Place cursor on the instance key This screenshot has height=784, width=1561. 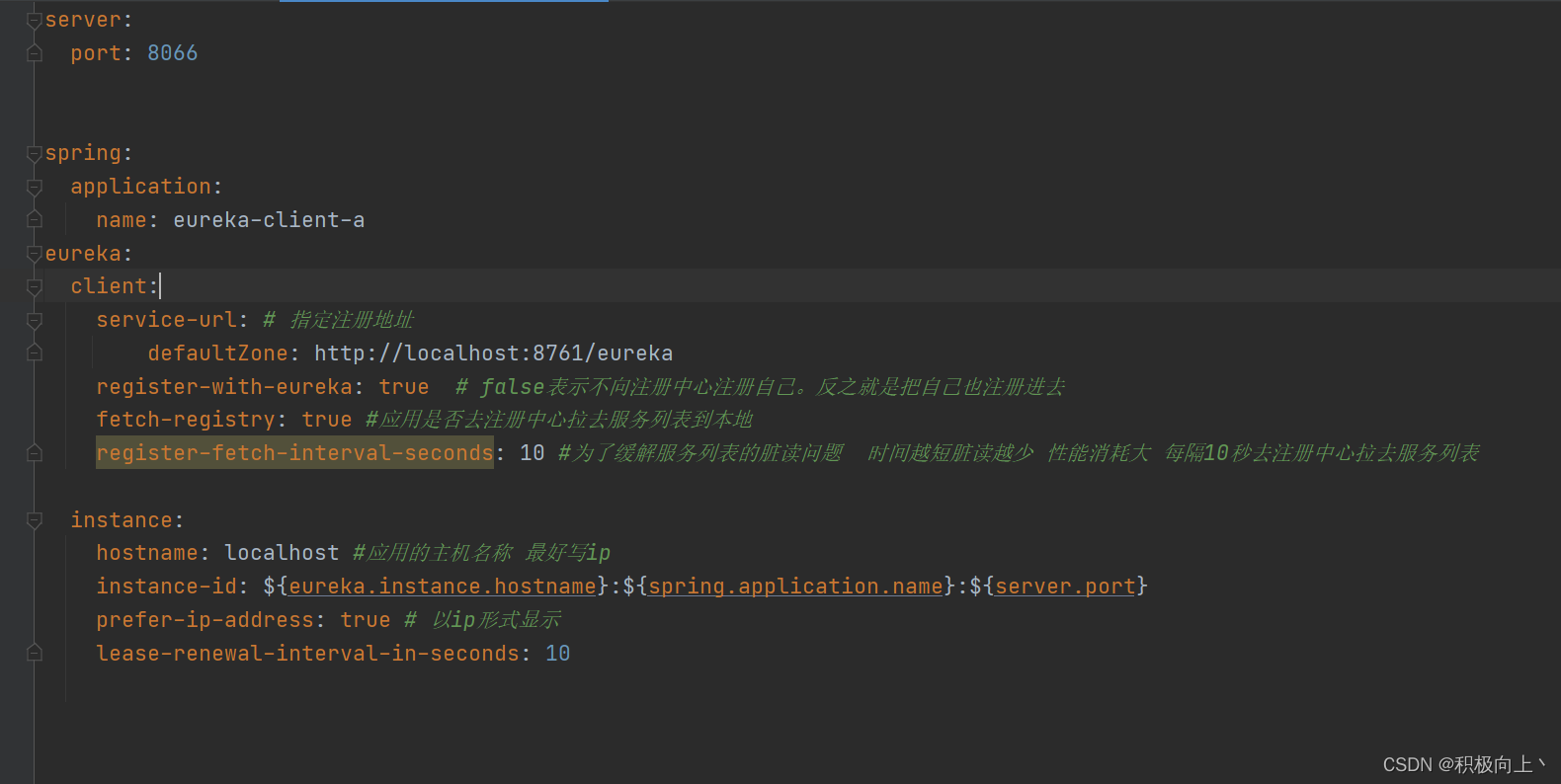(x=122, y=520)
